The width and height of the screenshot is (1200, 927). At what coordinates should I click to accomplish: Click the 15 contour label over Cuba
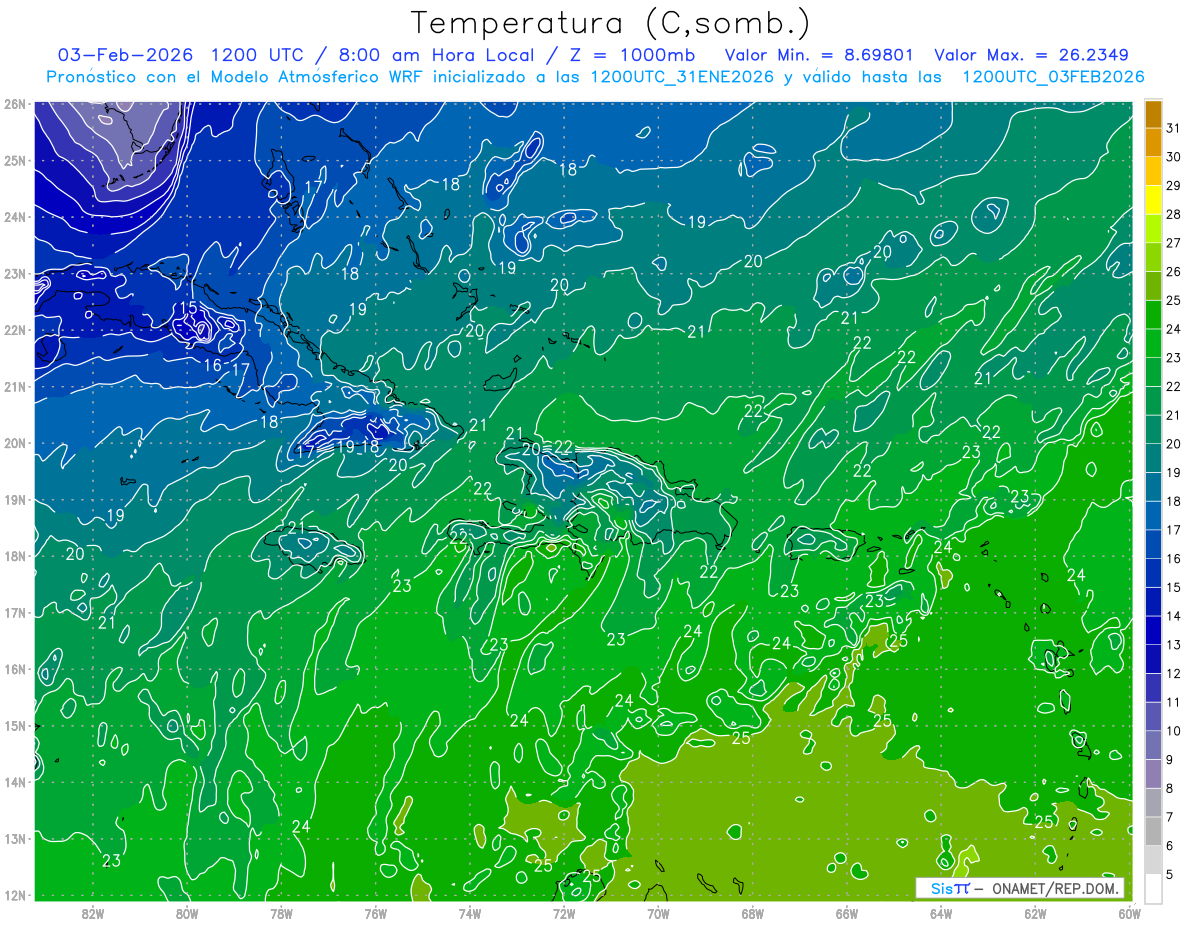188,308
